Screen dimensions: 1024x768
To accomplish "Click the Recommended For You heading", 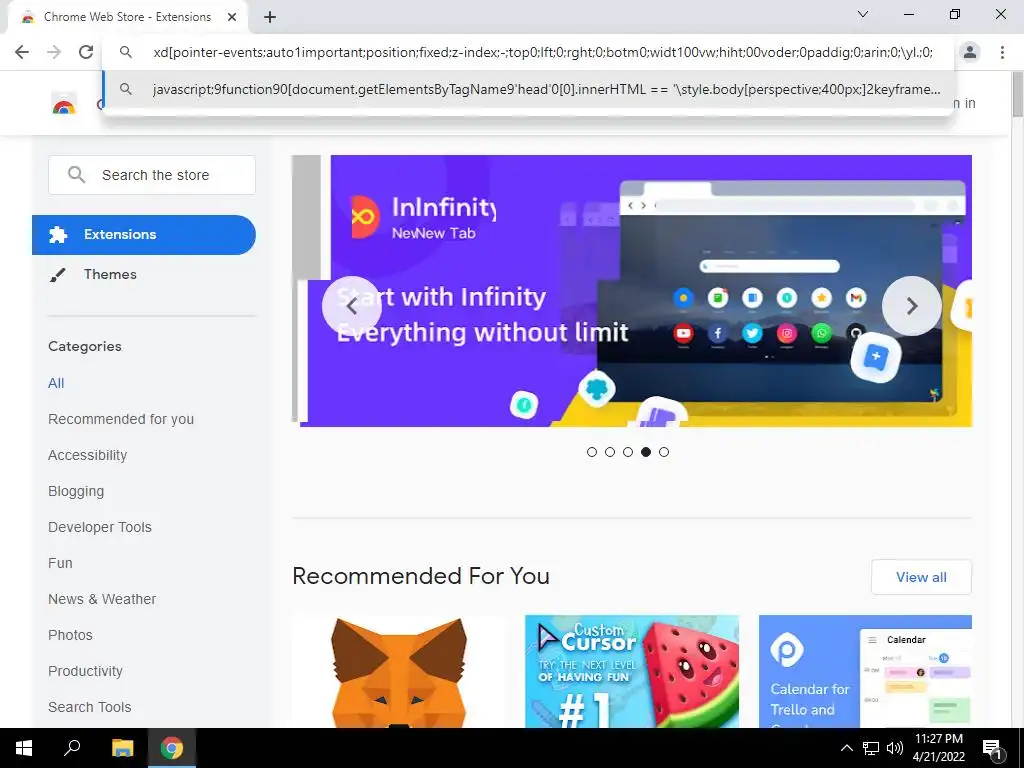I will click(421, 576).
